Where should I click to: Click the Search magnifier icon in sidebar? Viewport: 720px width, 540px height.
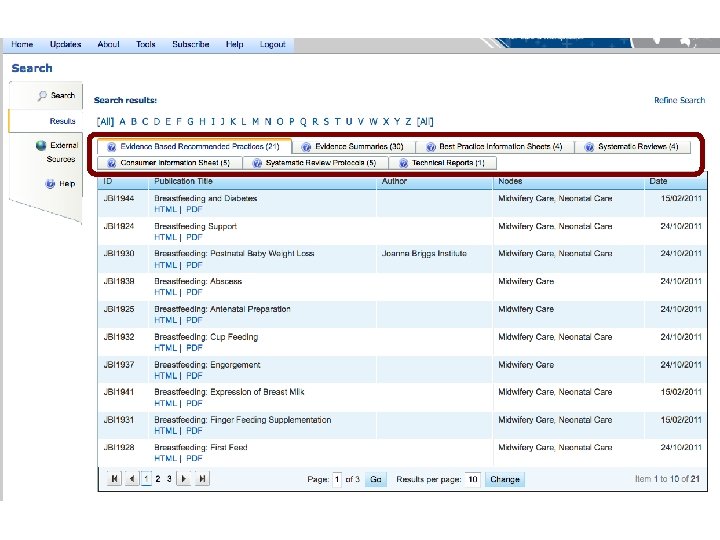tap(42, 96)
